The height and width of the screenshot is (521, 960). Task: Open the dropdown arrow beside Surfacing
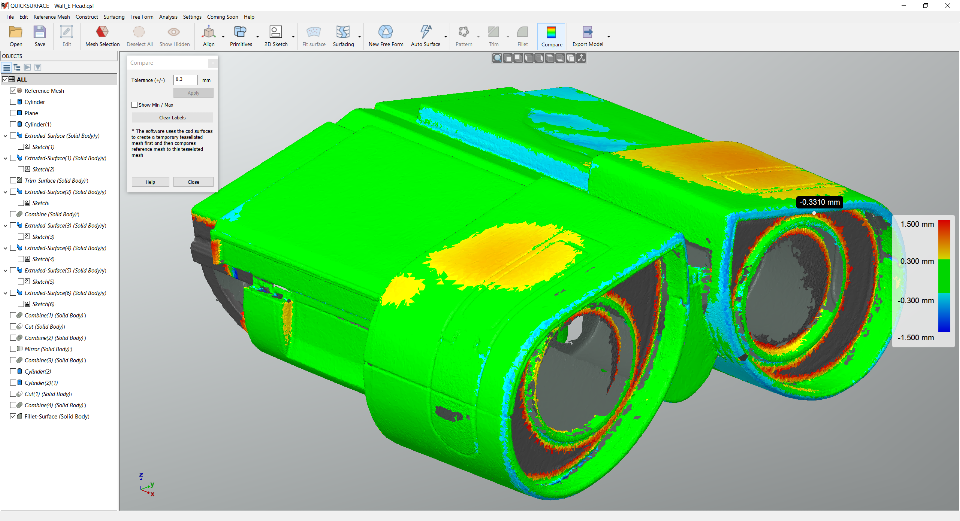[x=359, y=37]
